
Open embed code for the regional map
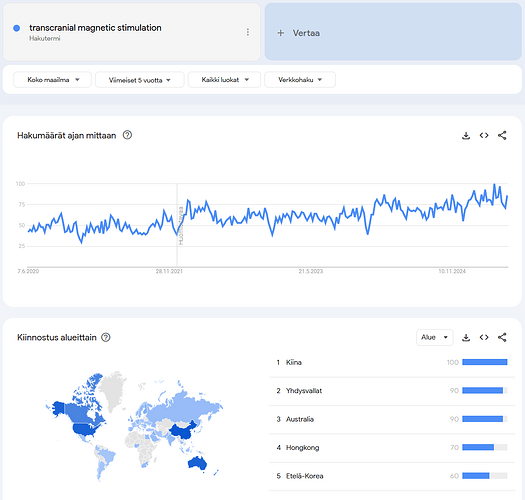tap(484, 337)
